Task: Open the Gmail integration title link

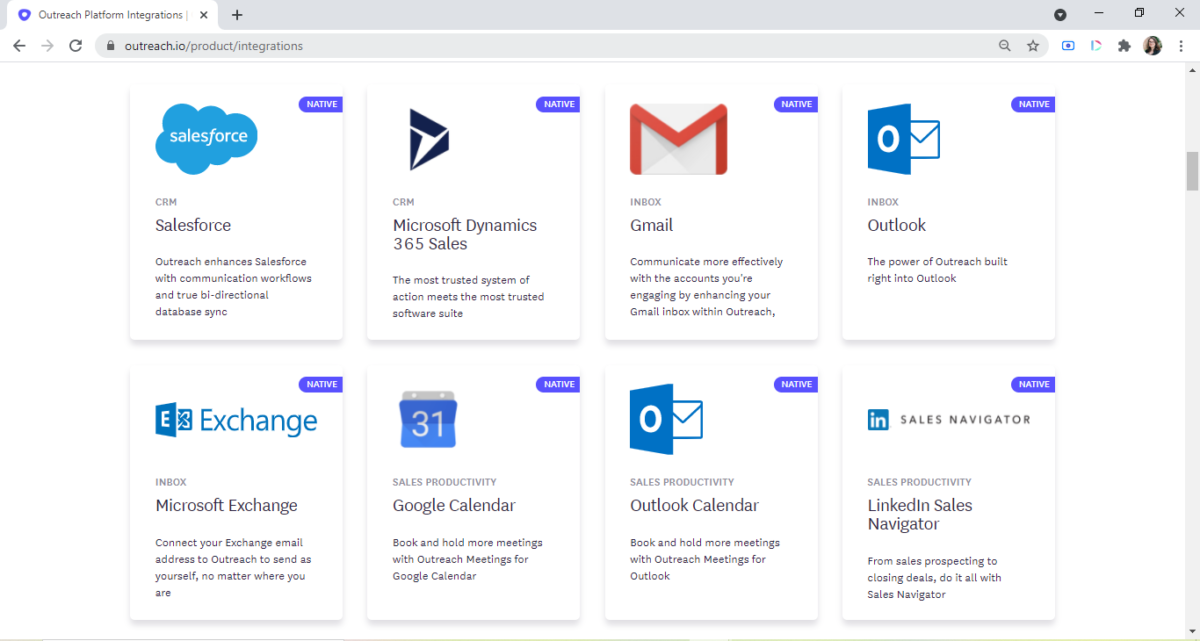Action: tap(651, 225)
